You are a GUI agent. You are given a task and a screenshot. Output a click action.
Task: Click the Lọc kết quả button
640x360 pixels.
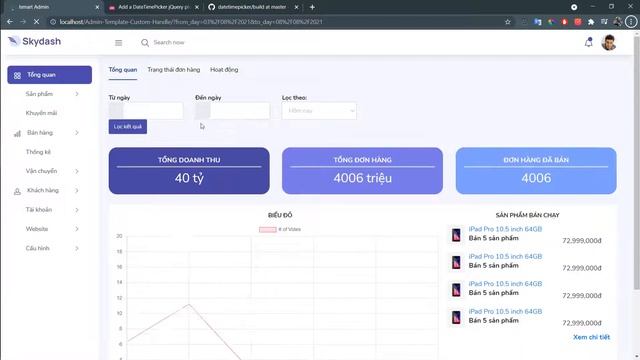pyautogui.click(x=128, y=127)
